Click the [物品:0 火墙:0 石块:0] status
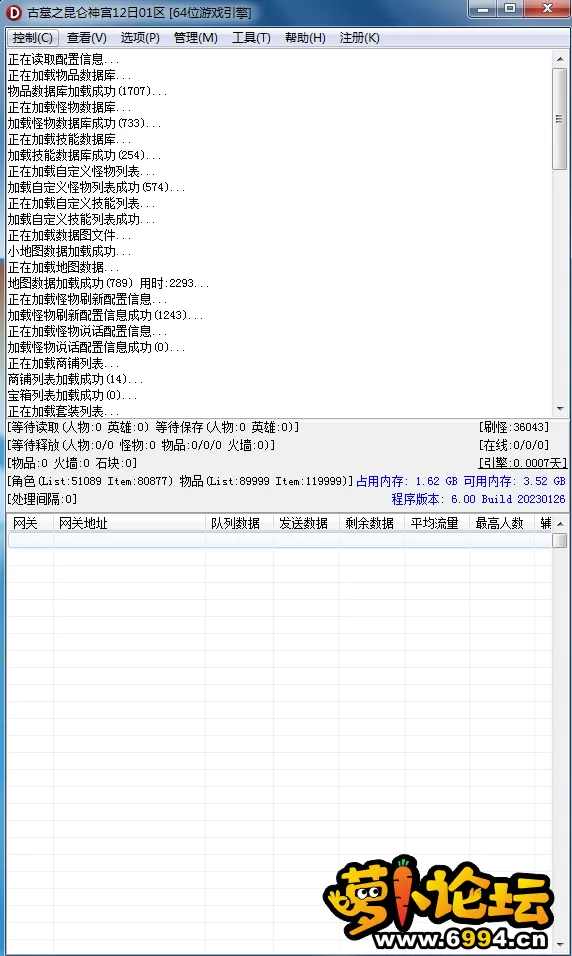572x956 pixels. 73,463
